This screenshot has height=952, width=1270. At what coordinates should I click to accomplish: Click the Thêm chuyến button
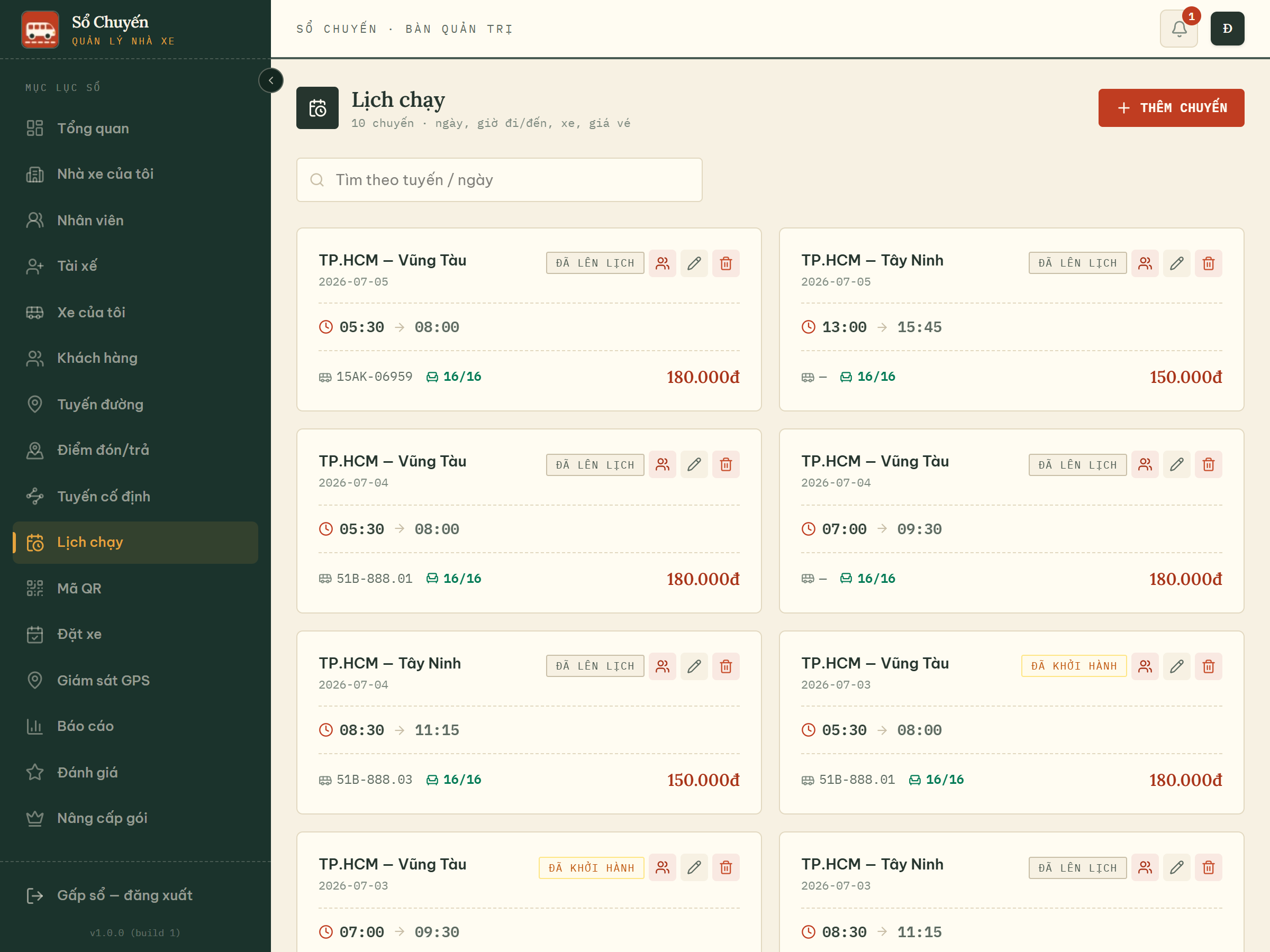1171,108
